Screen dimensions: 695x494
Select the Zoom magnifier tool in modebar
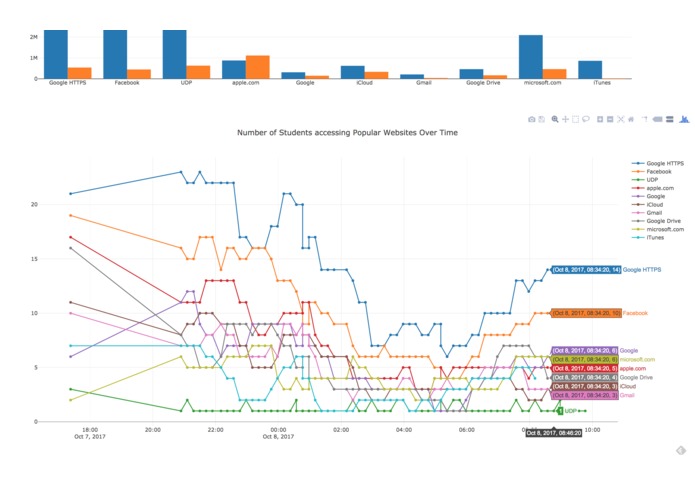[554, 119]
